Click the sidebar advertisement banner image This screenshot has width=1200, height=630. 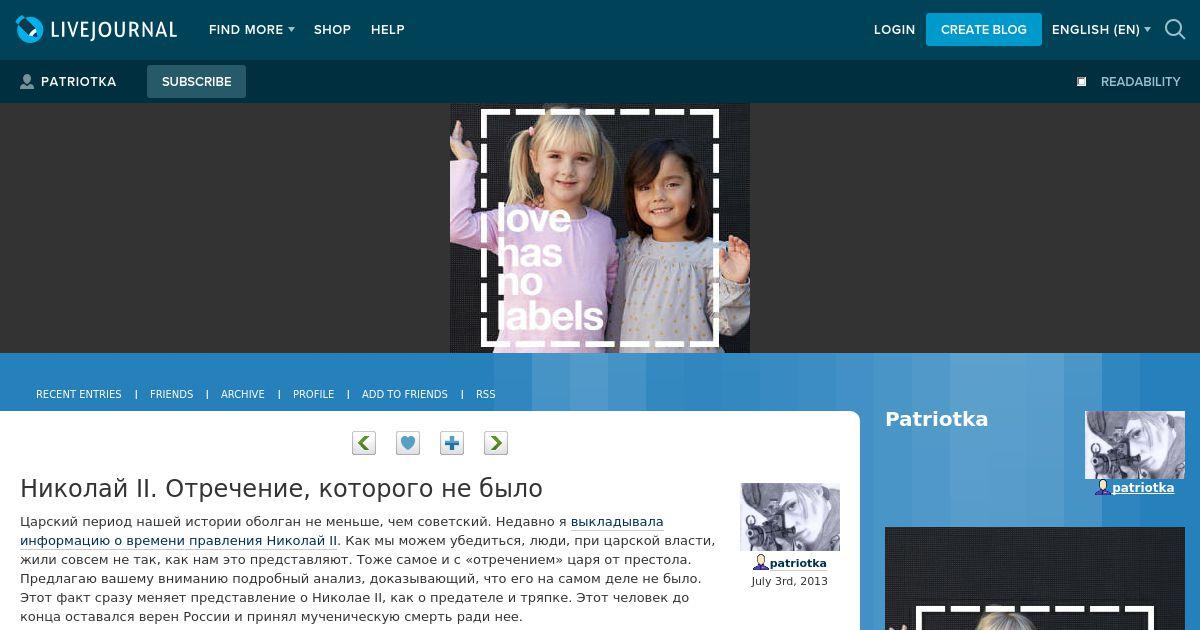(x=1035, y=578)
